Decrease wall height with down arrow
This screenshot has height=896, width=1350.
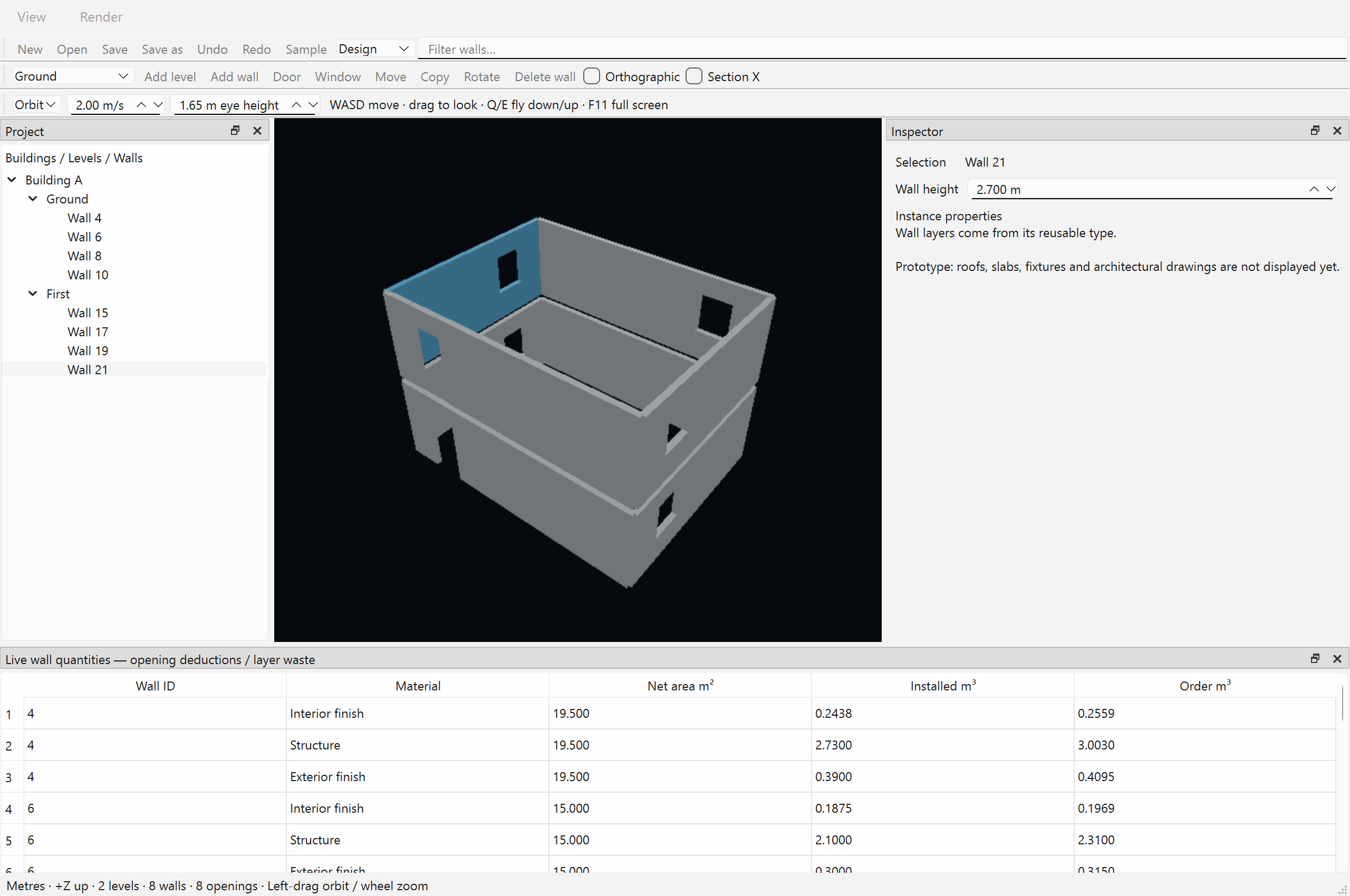[1330, 189]
